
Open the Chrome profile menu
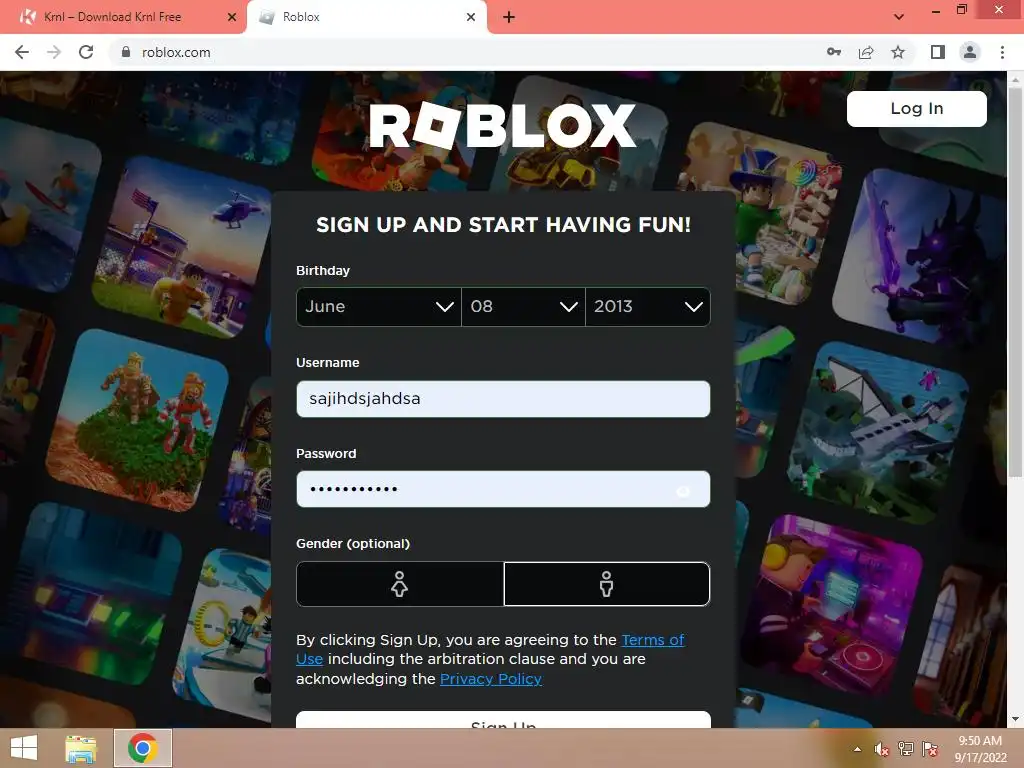click(970, 52)
